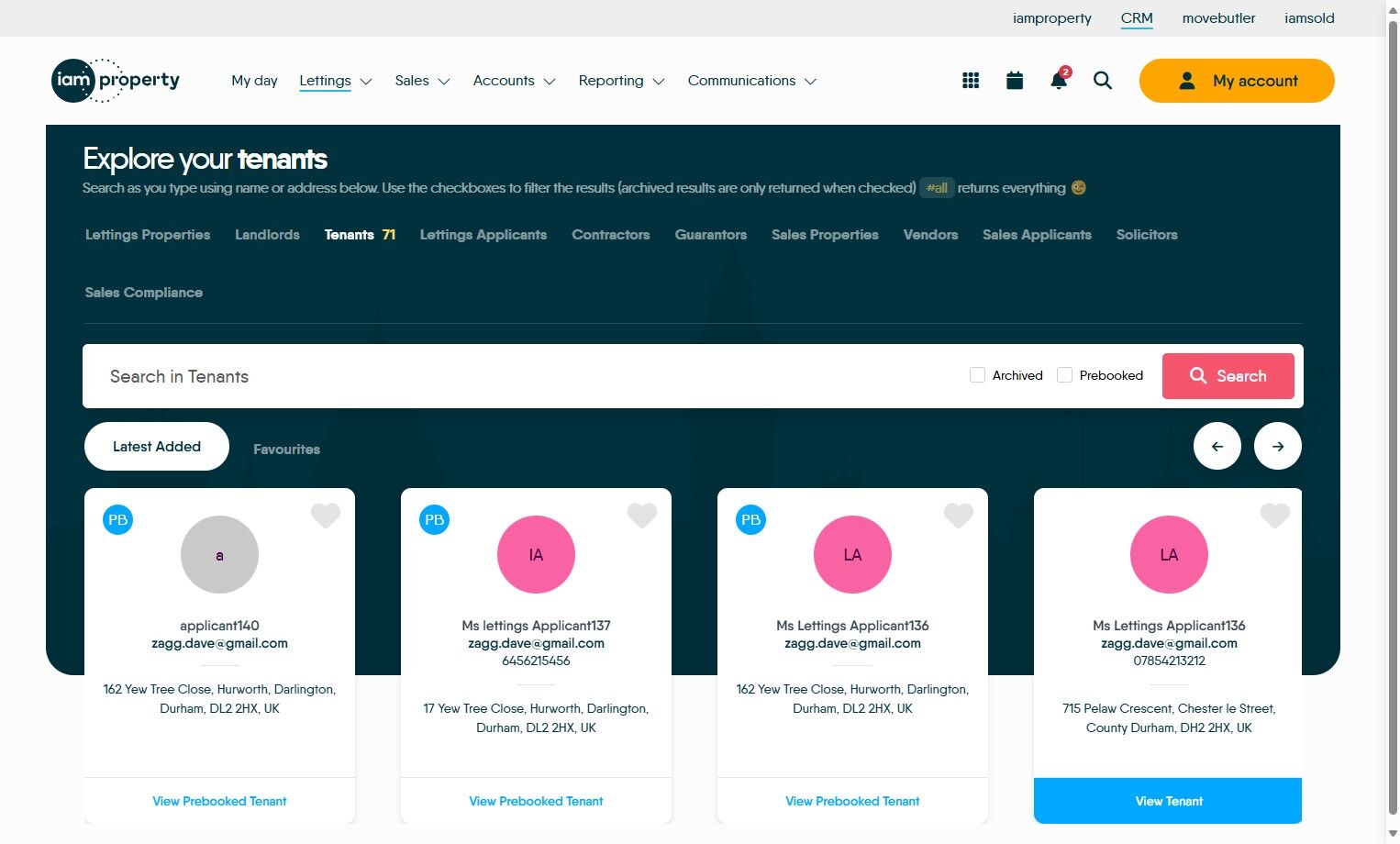Image resolution: width=1400 pixels, height=844 pixels.
Task: Switch to Landlords tab
Action: coord(267,235)
